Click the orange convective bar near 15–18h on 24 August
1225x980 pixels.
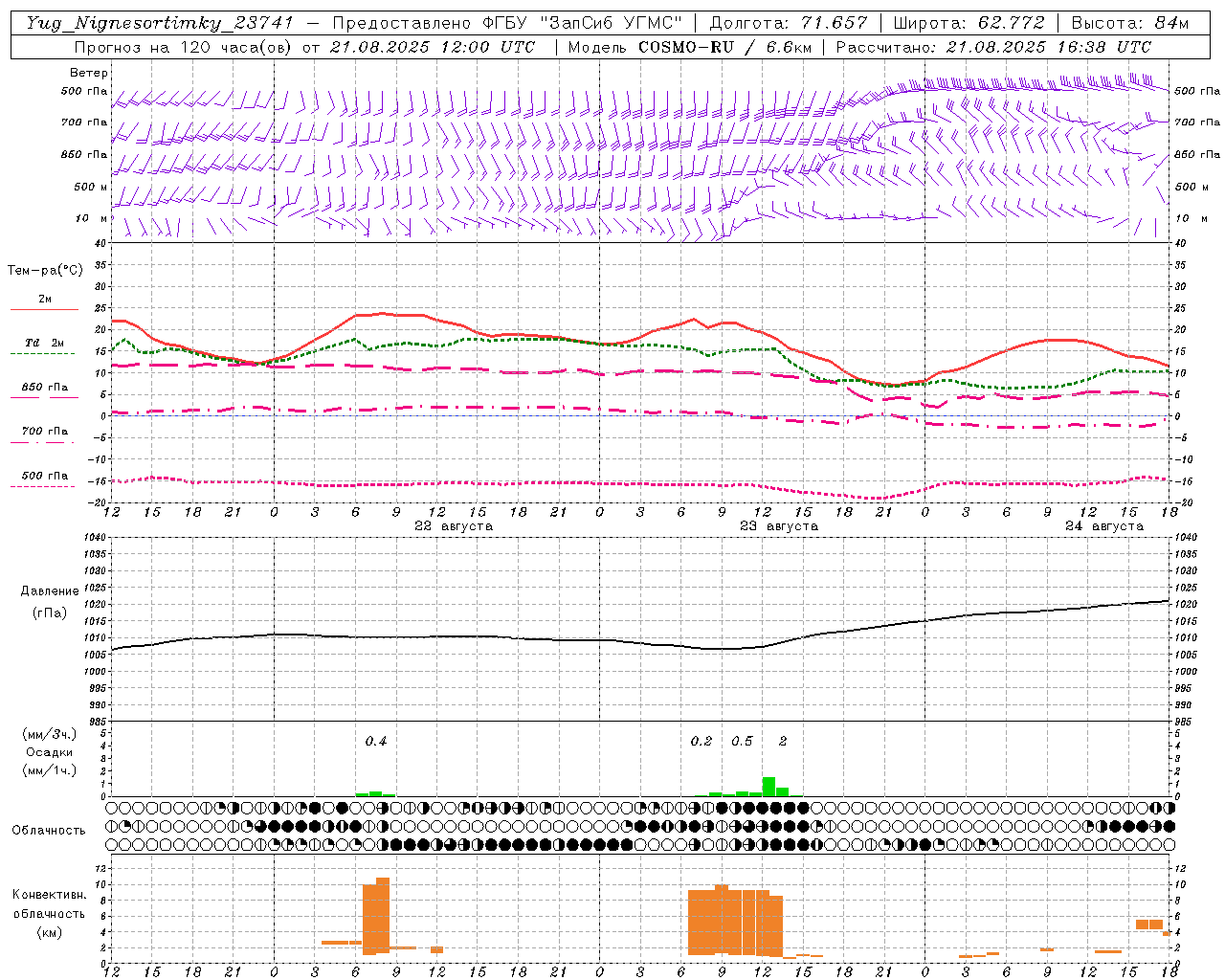[1149, 924]
